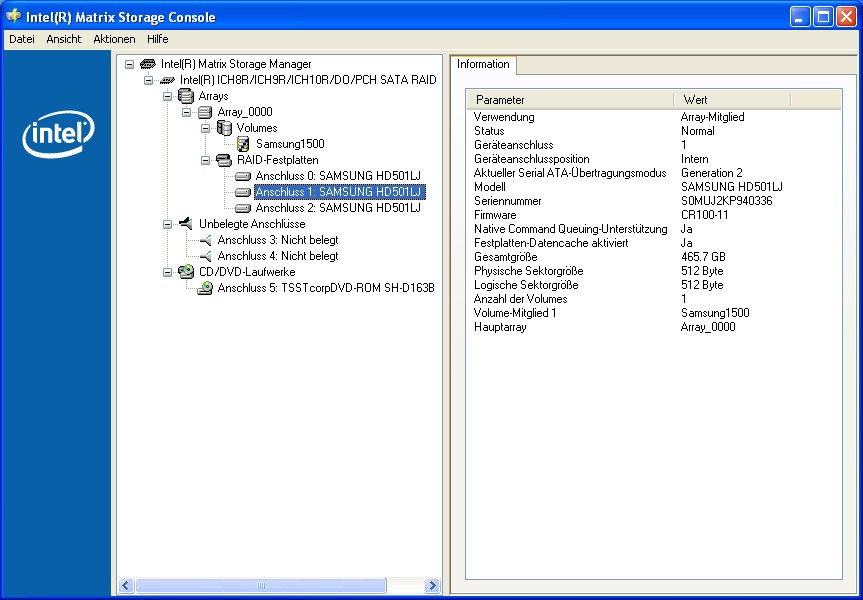Click the Gesamtgröße value 465.7 GB

703,257
